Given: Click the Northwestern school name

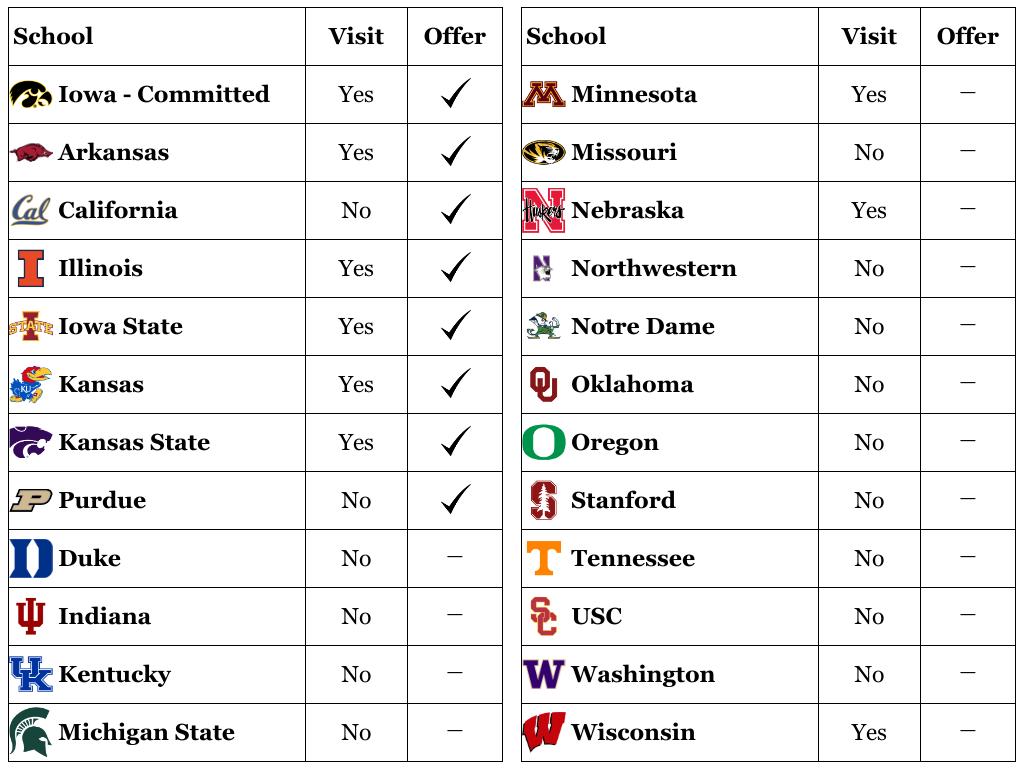Looking at the screenshot, I should click(653, 269).
